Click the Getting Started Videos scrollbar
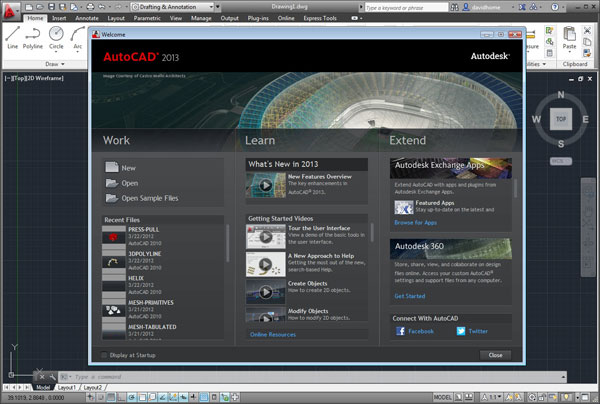The width and height of the screenshot is (600, 404). point(372,232)
